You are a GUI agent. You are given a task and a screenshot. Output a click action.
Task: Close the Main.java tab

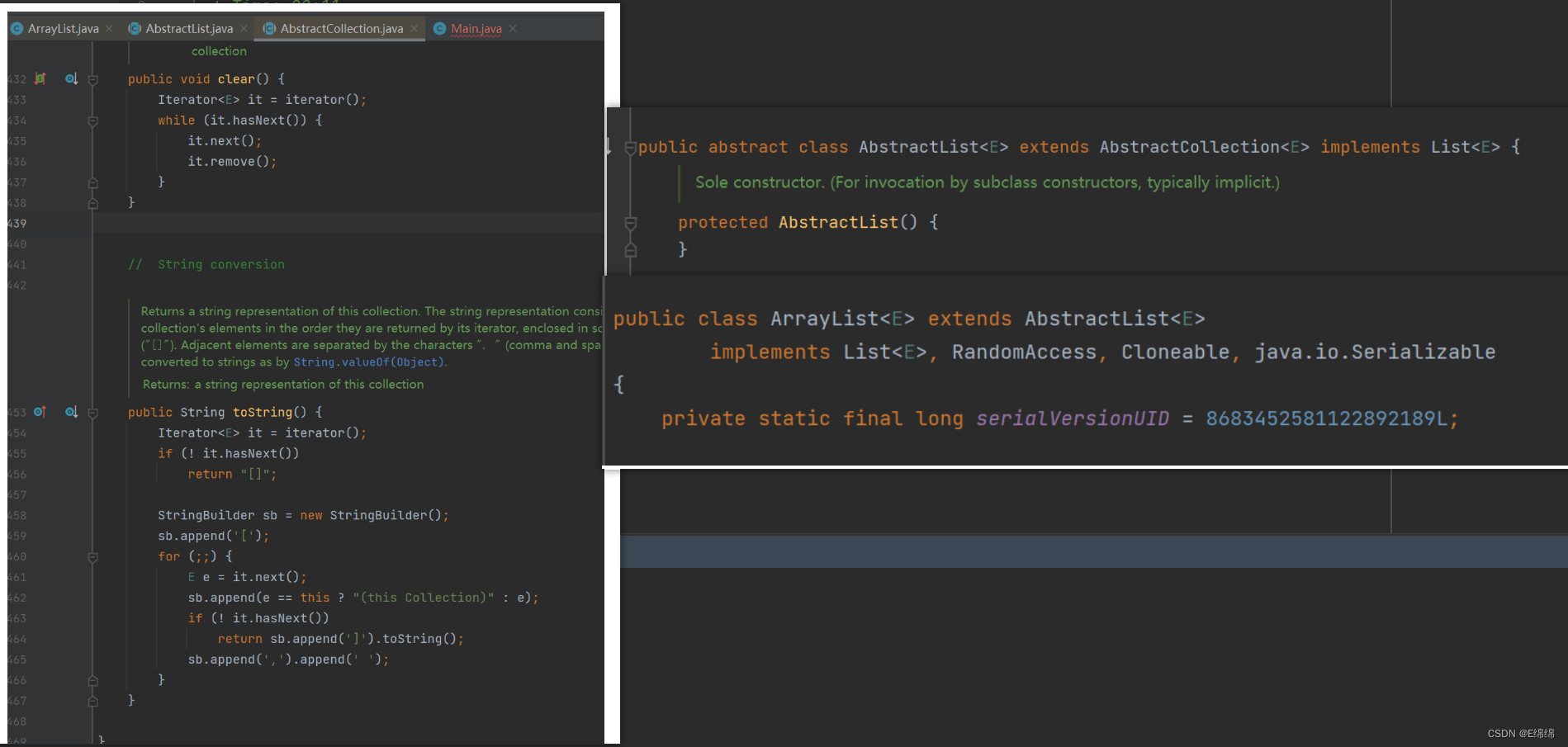pos(512,28)
